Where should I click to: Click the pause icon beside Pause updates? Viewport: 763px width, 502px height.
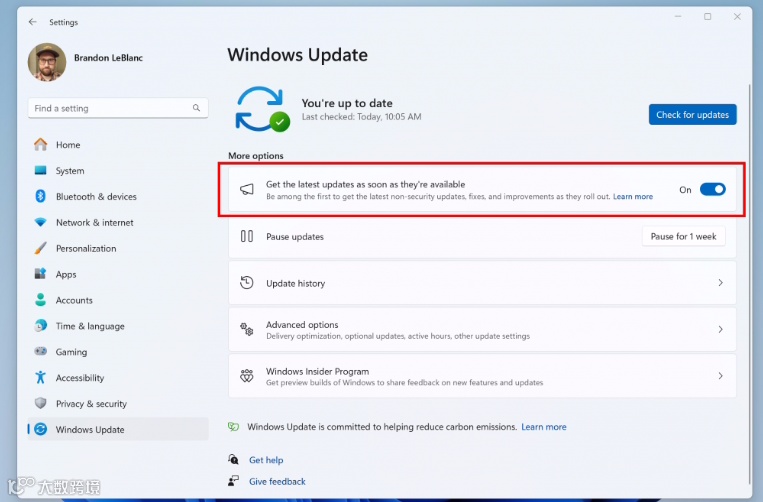coord(247,236)
